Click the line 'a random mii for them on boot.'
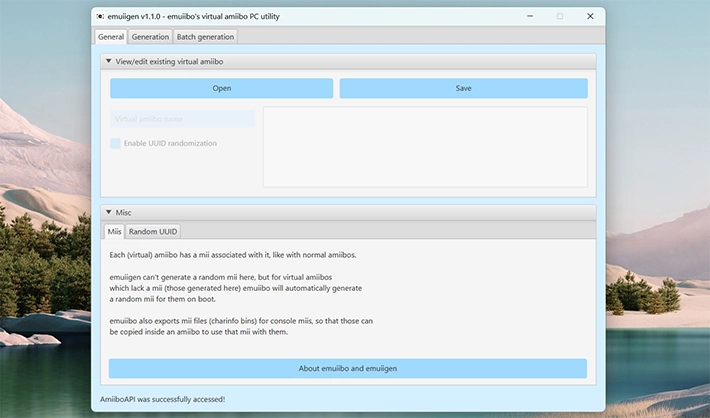Image resolution: width=710 pixels, height=418 pixels. pos(163,299)
